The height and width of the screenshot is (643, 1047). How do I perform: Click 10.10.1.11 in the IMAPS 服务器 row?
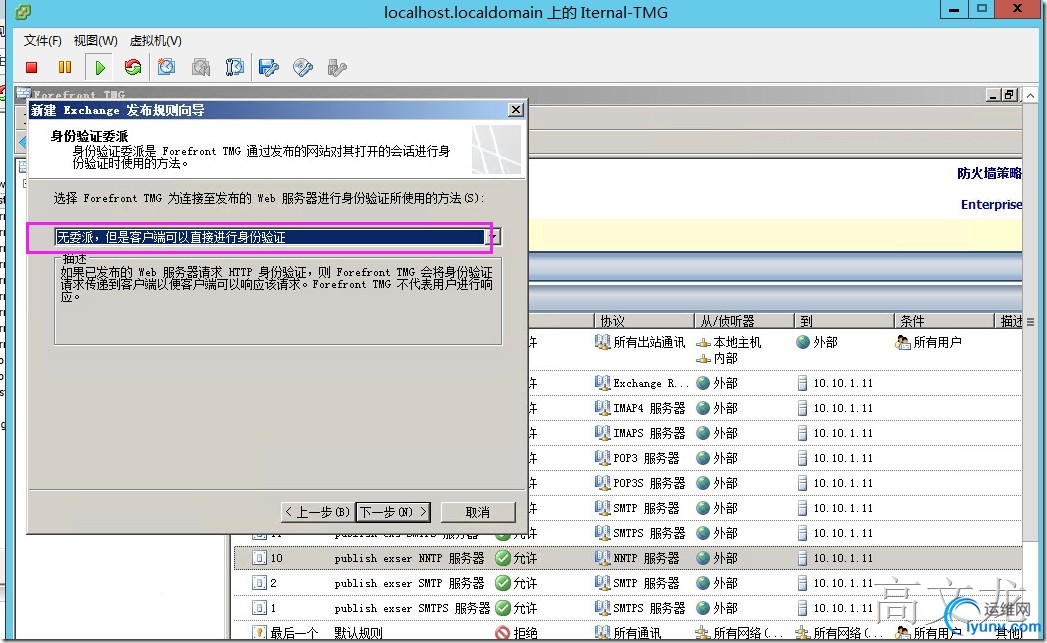click(x=843, y=433)
